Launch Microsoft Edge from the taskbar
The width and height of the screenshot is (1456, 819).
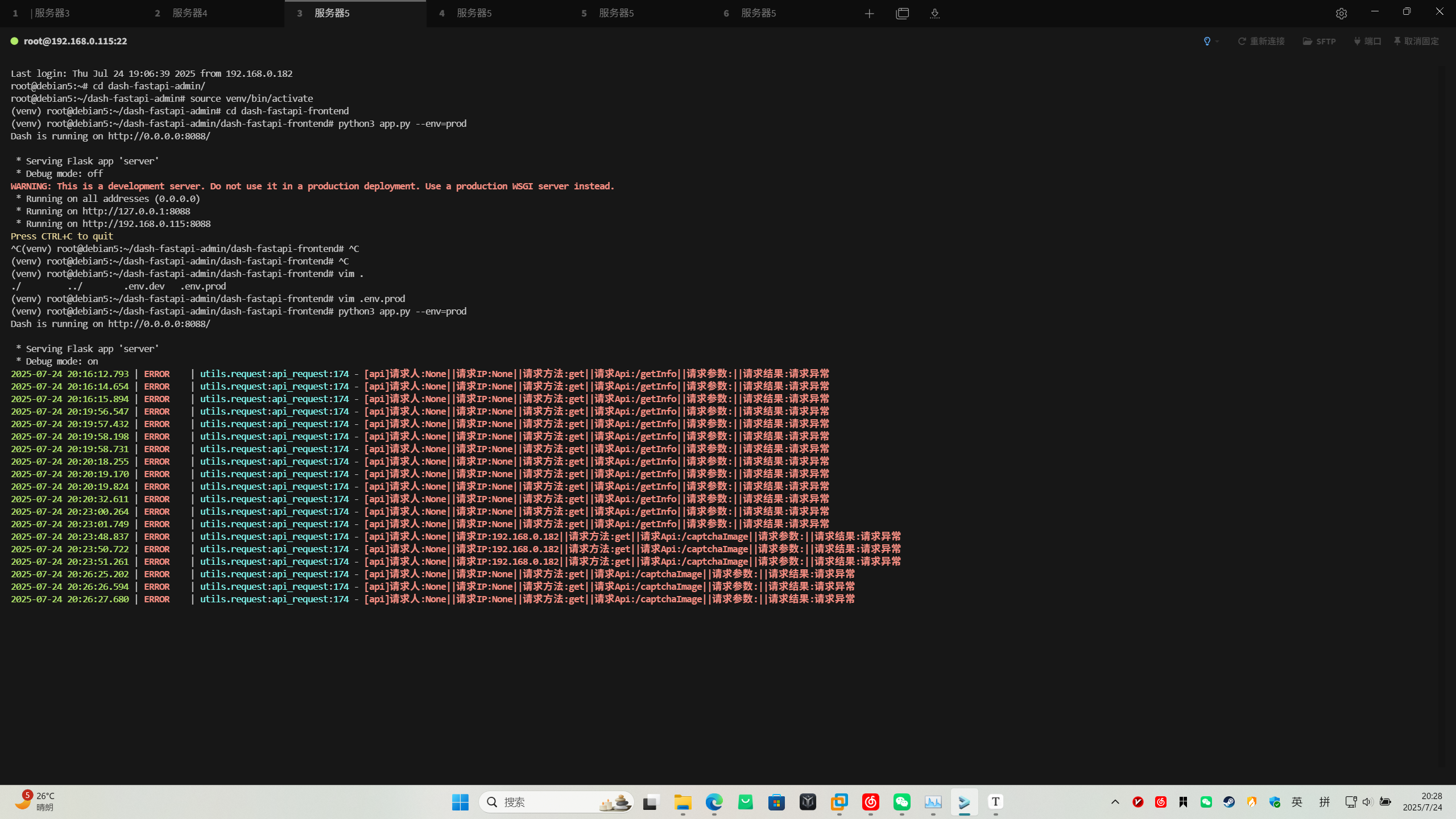[x=714, y=802]
